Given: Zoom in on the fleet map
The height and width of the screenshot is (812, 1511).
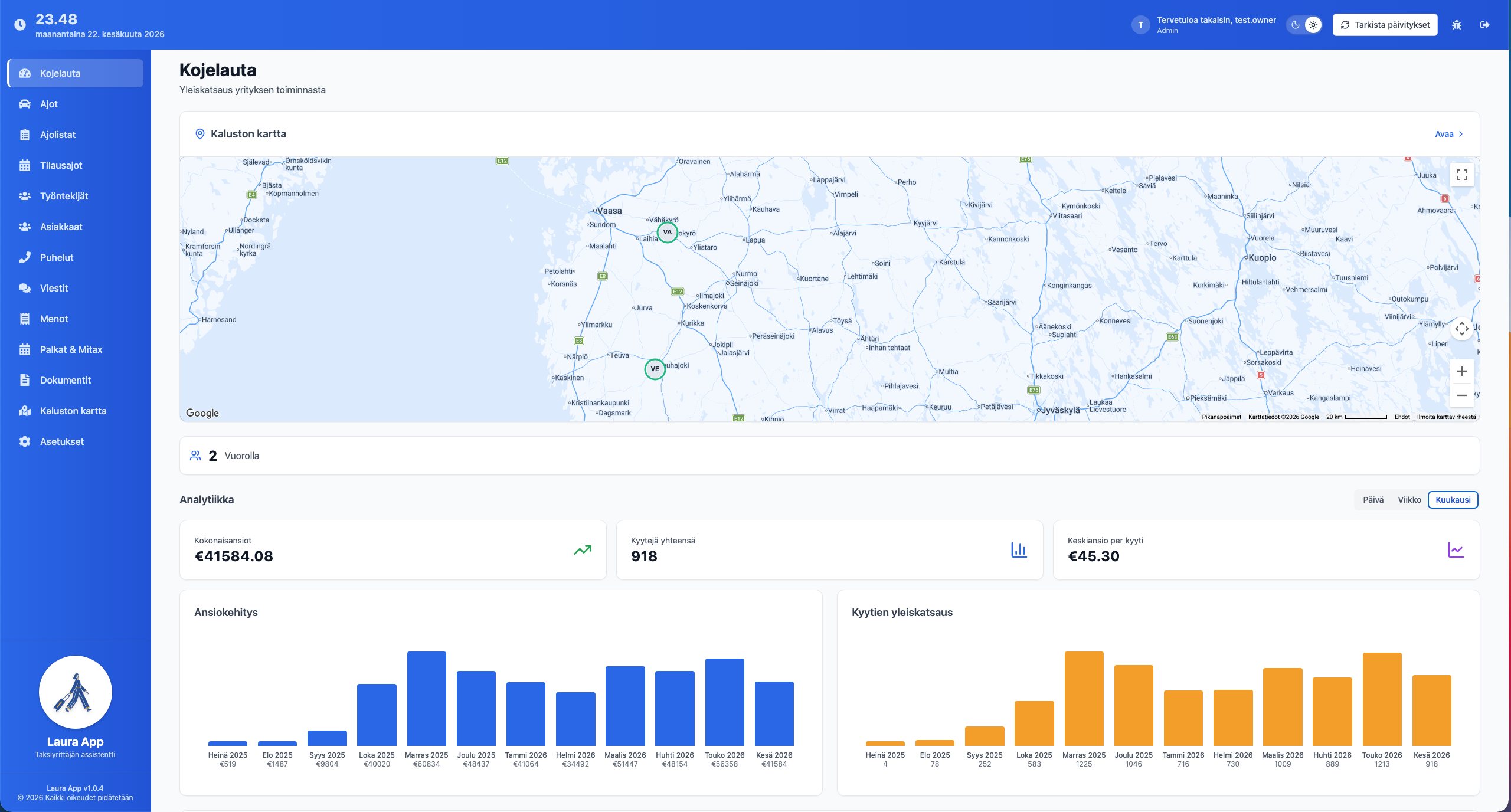Looking at the screenshot, I should [1461, 371].
